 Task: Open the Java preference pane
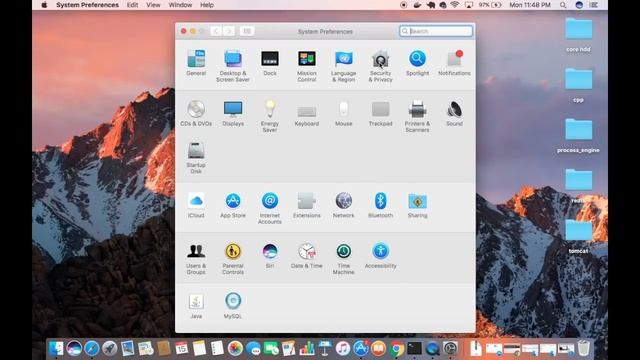point(196,306)
